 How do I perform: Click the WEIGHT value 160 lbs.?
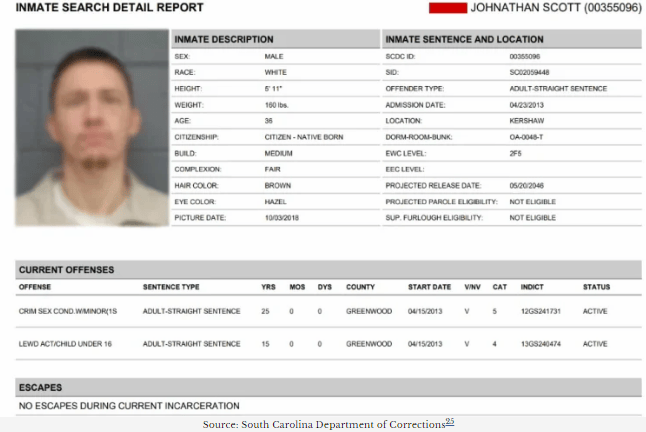click(x=276, y=105)
